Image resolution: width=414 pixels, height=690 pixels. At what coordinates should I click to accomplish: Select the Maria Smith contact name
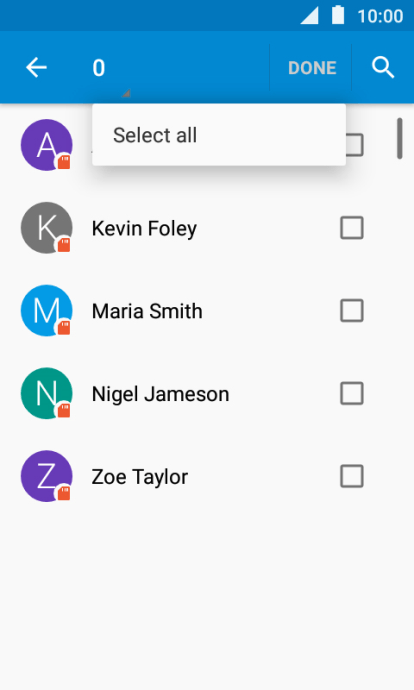(x=147, y=311)
